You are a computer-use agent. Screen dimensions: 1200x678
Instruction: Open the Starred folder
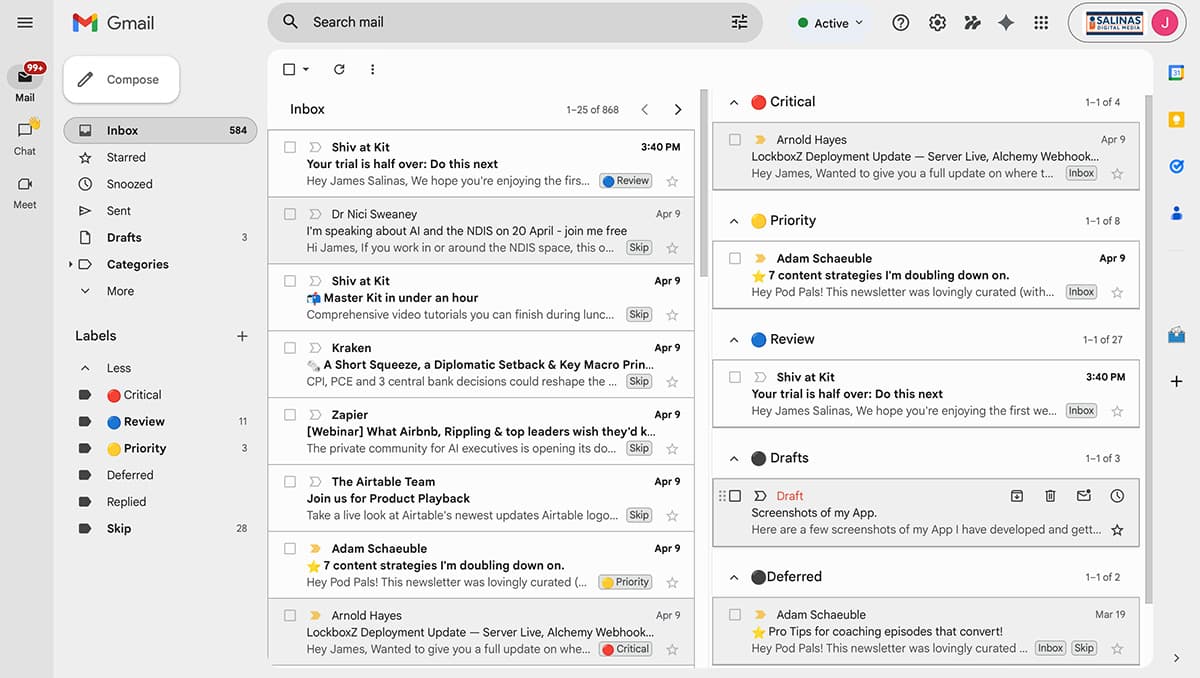coord(160,157)
